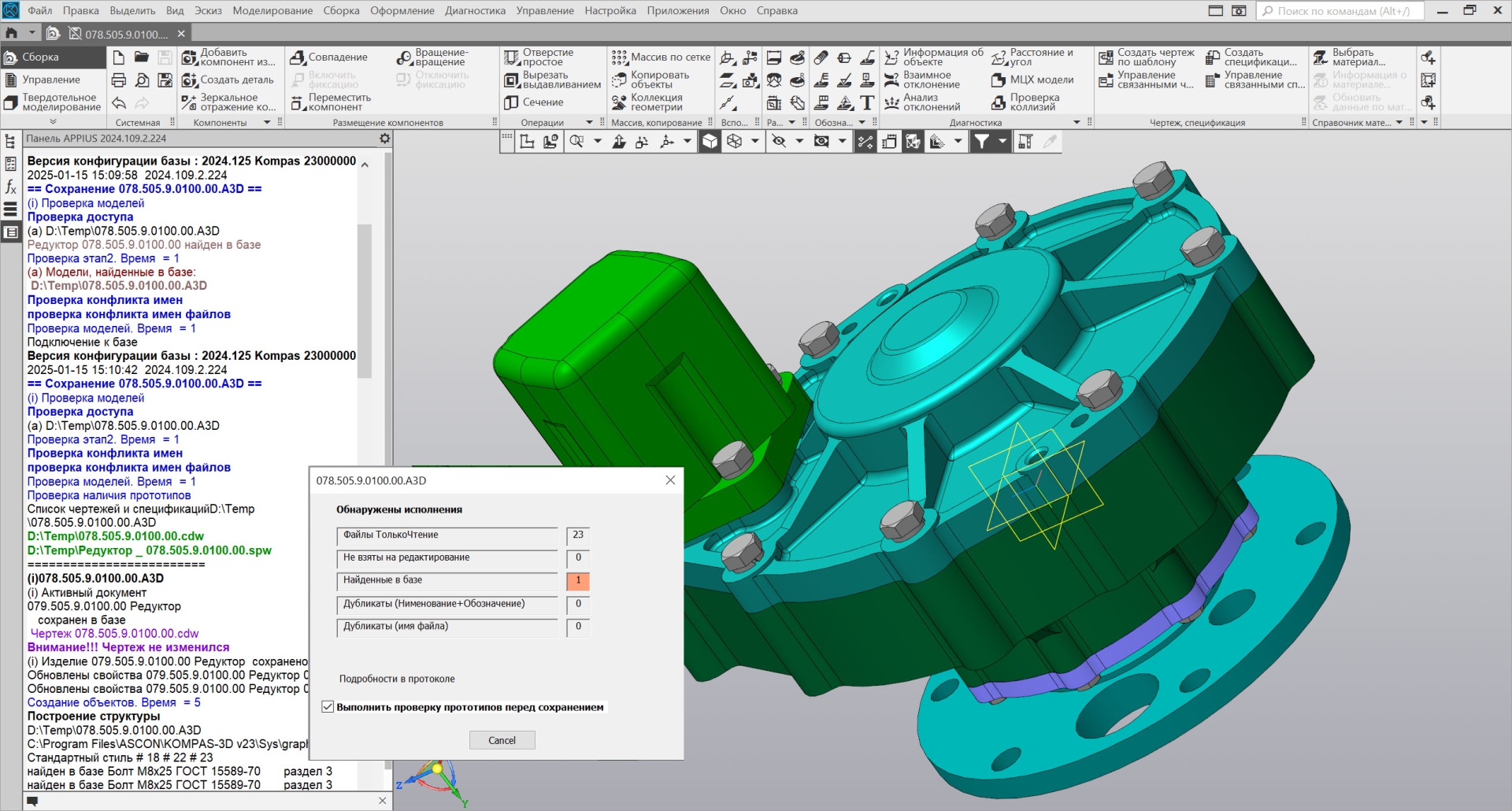Select Массив по сетке
Screen dimensions: 1512x811
[661, 57]
